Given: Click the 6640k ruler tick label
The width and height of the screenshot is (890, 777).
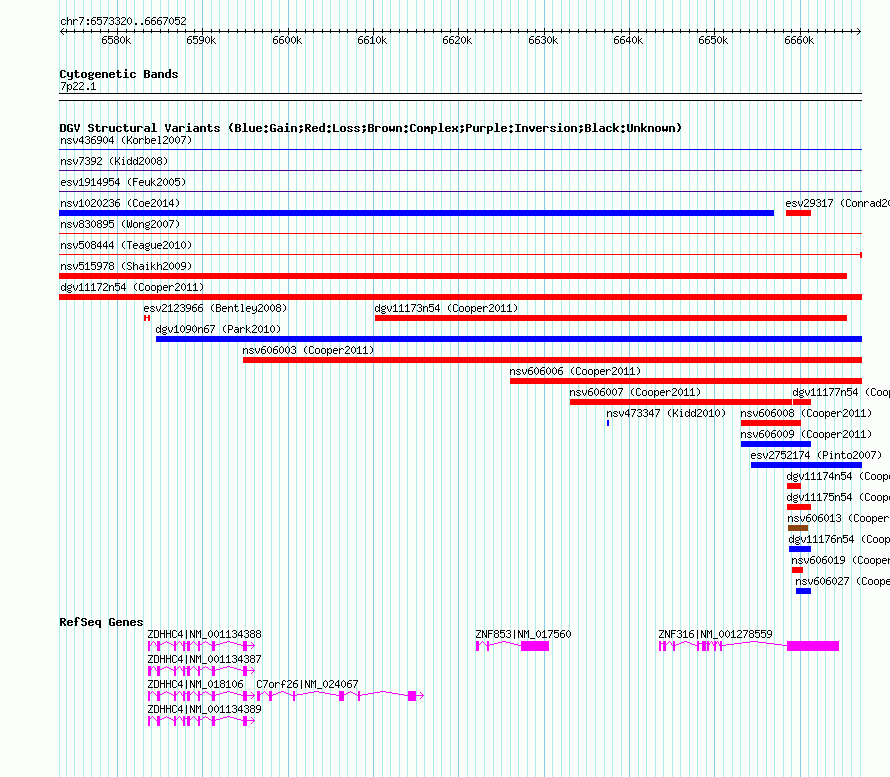Looking at the screenshot, I should click(628, 40).
